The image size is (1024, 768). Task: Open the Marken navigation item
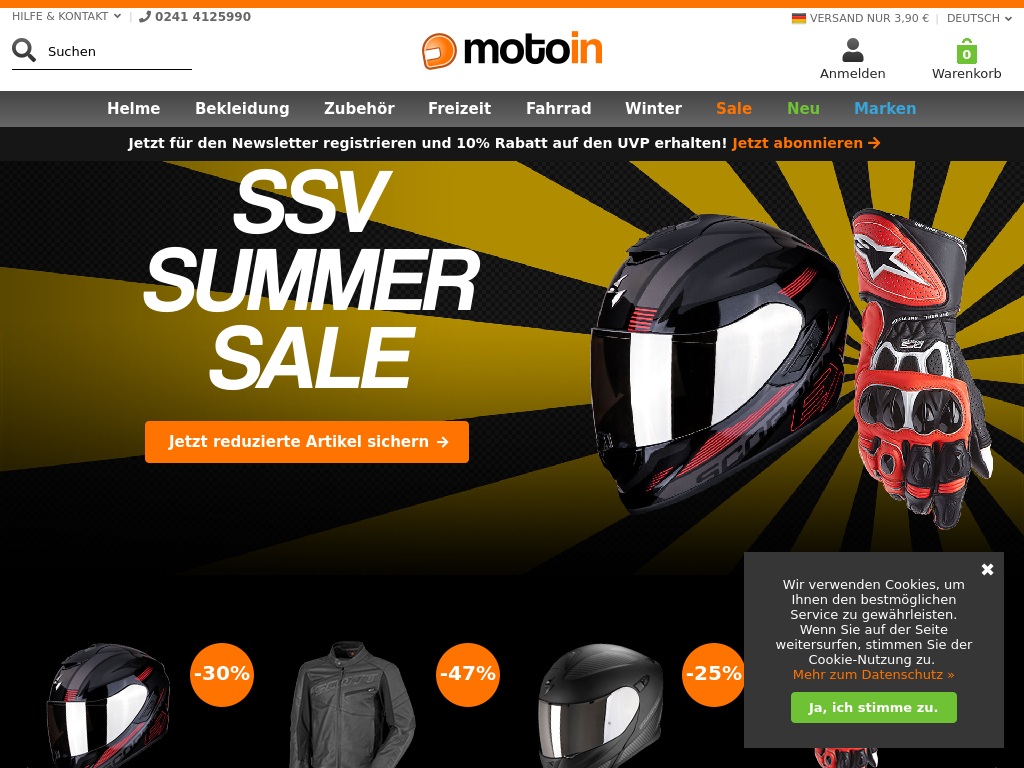(x=885, y=108)
